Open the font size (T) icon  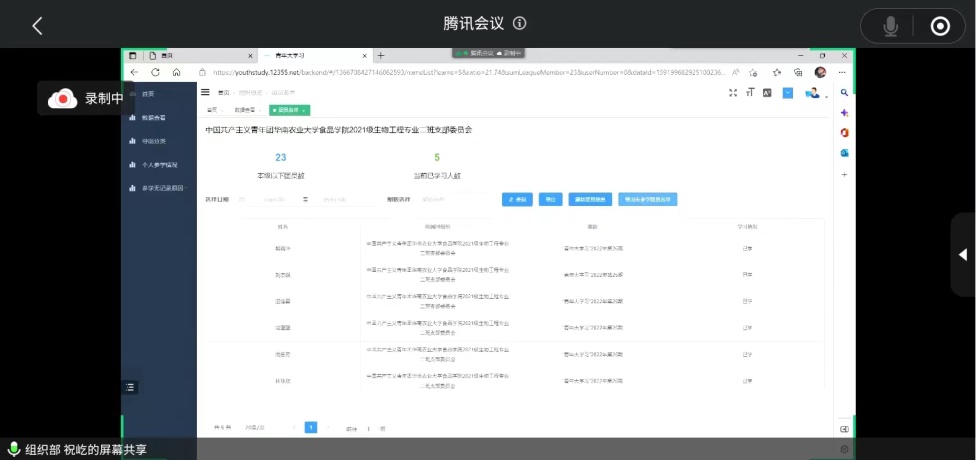pyautogui.click(x=750, y=93)
